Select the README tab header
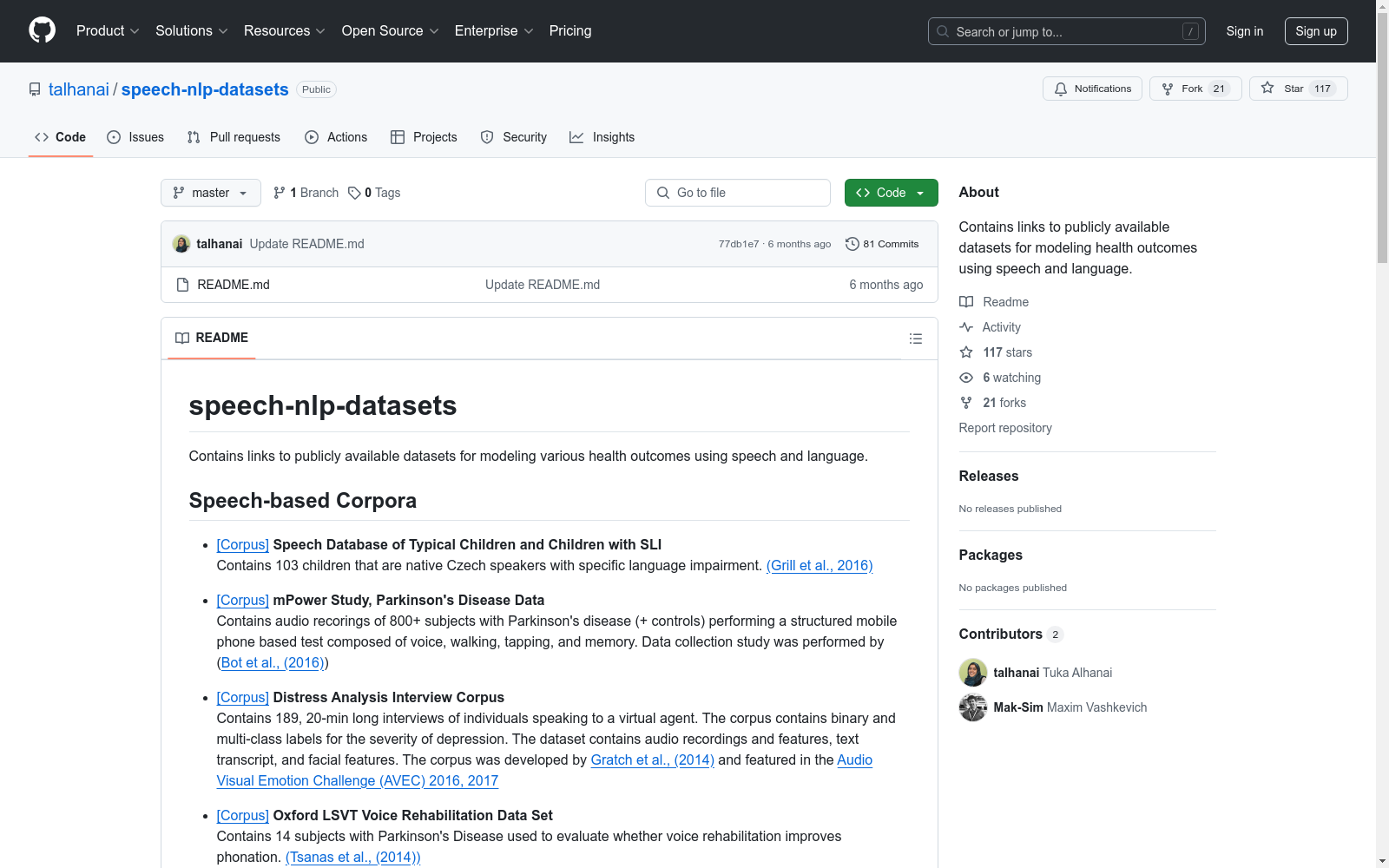Image resolution: width=1389 pixels, height=868 pixels. point(212,338)
